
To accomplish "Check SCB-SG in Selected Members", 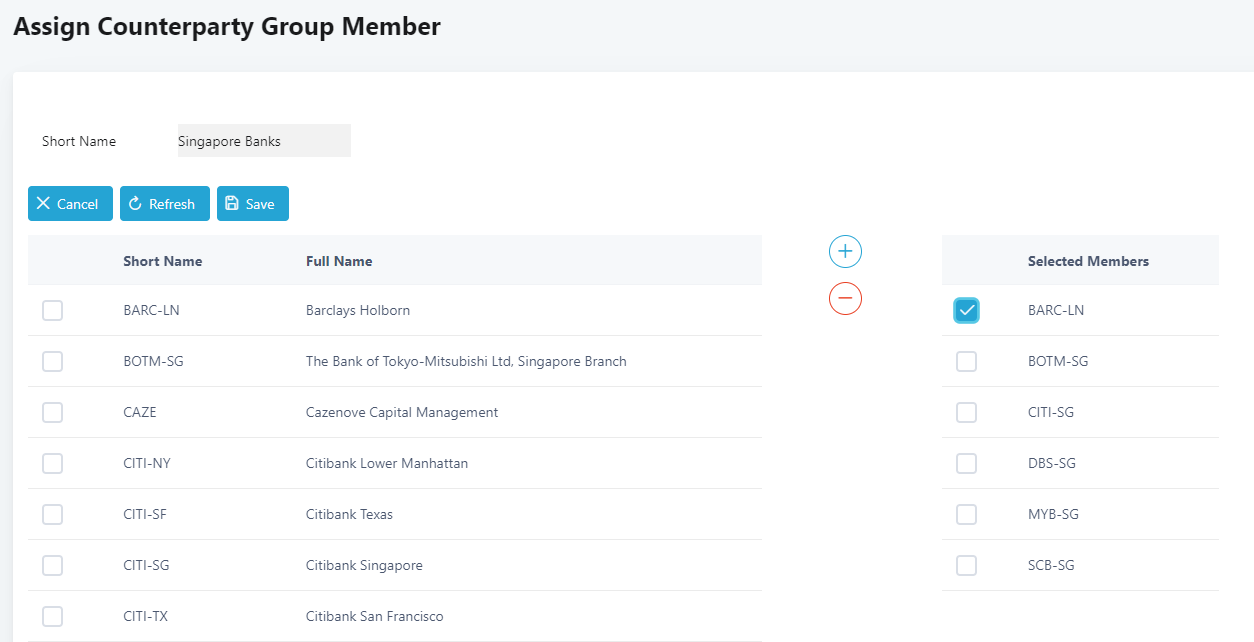I will [966, 566].
